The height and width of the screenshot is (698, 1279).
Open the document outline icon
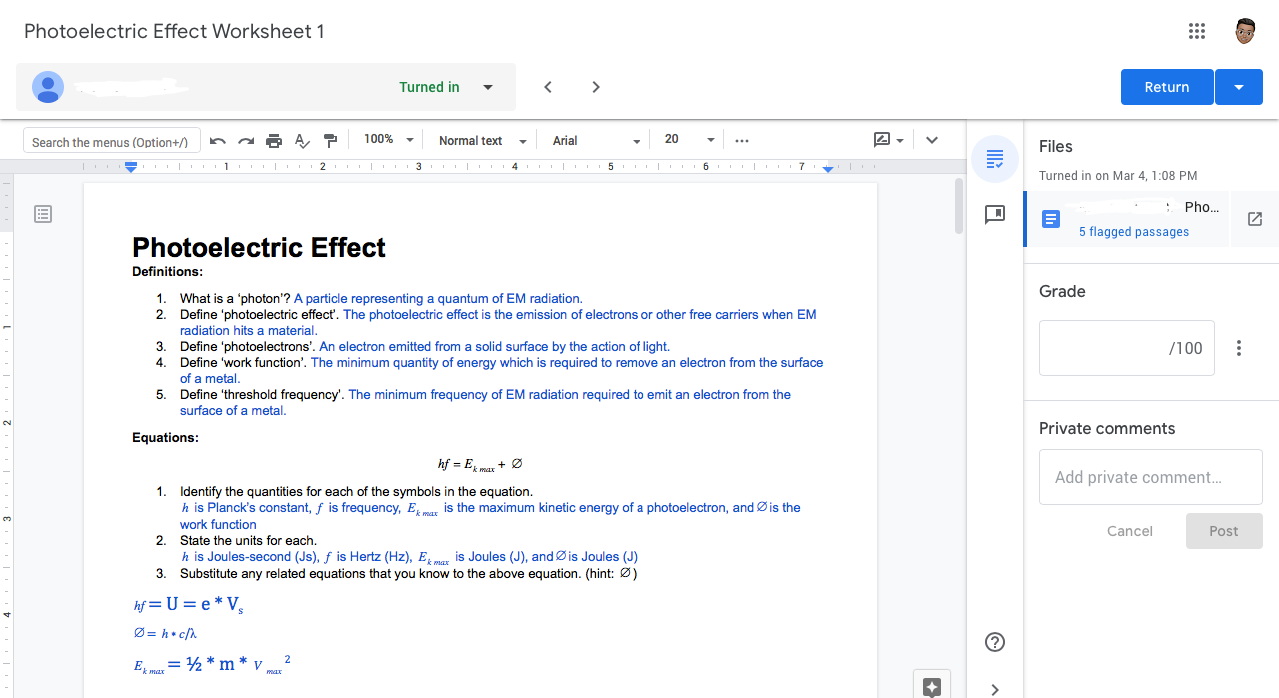[43, 214]
